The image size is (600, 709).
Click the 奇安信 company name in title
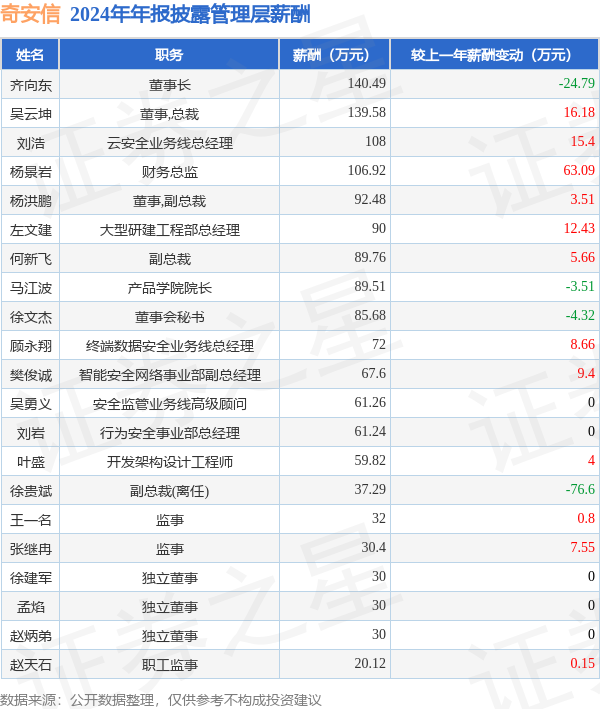[30, 14]
